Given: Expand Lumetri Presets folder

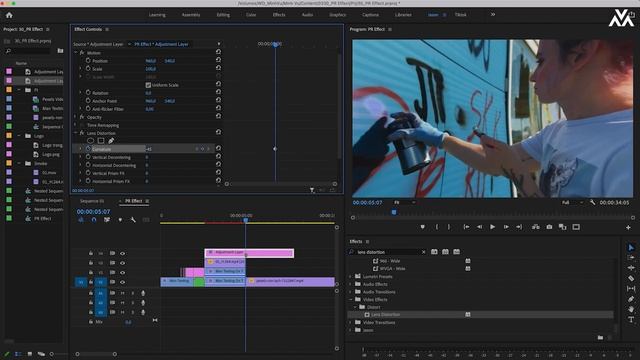Looking at the screenshot, I should [350, 276].
